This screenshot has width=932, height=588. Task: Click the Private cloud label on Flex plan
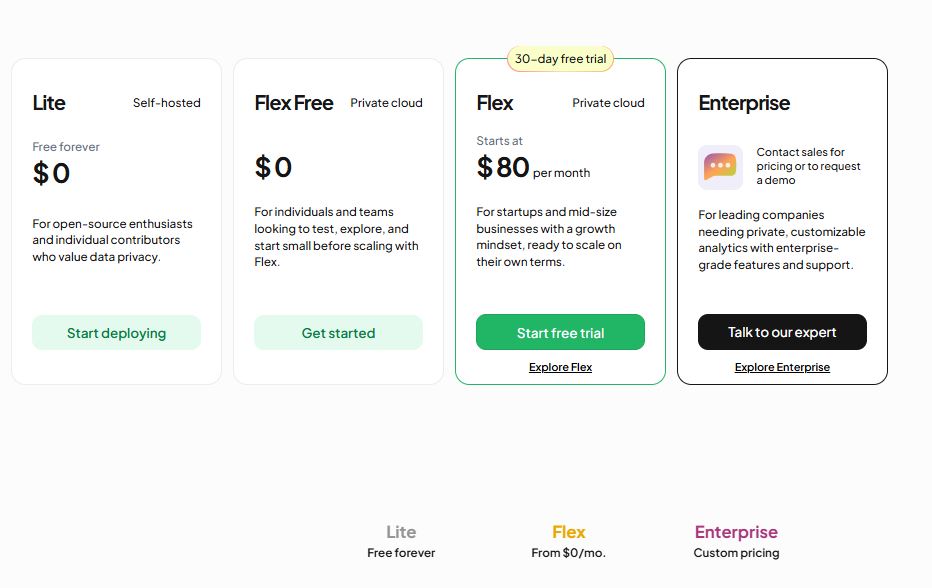[608, 102]
